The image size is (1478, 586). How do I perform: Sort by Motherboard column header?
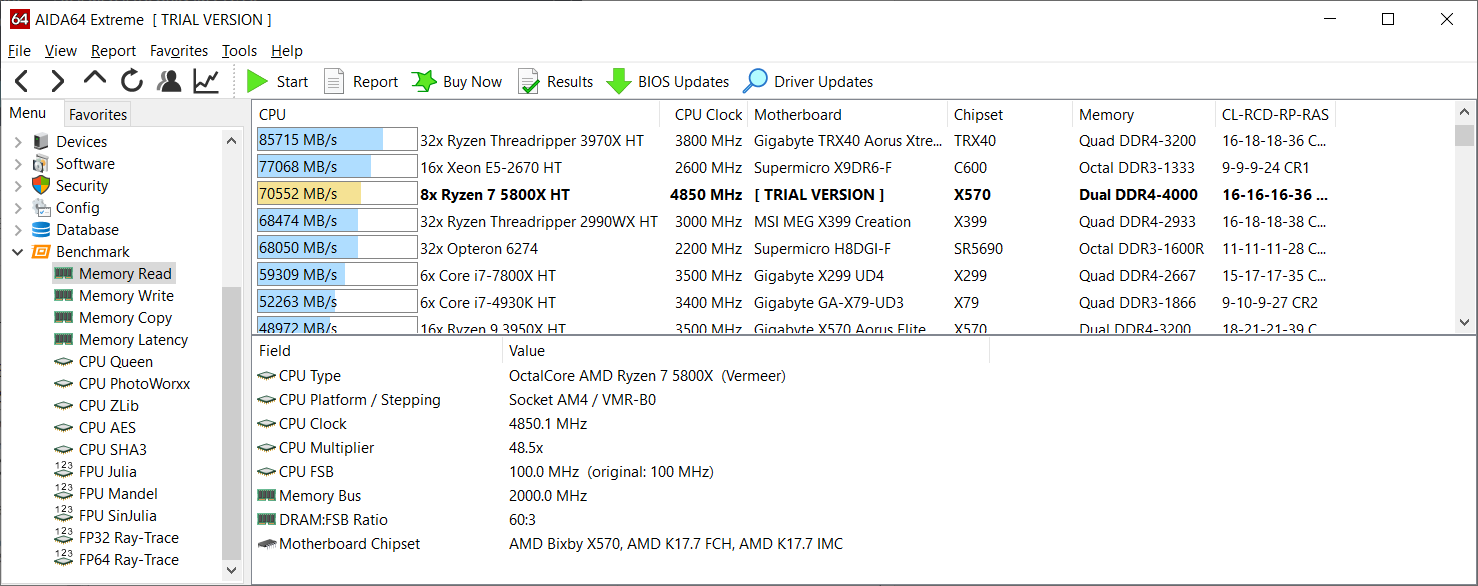pos(847,114)
